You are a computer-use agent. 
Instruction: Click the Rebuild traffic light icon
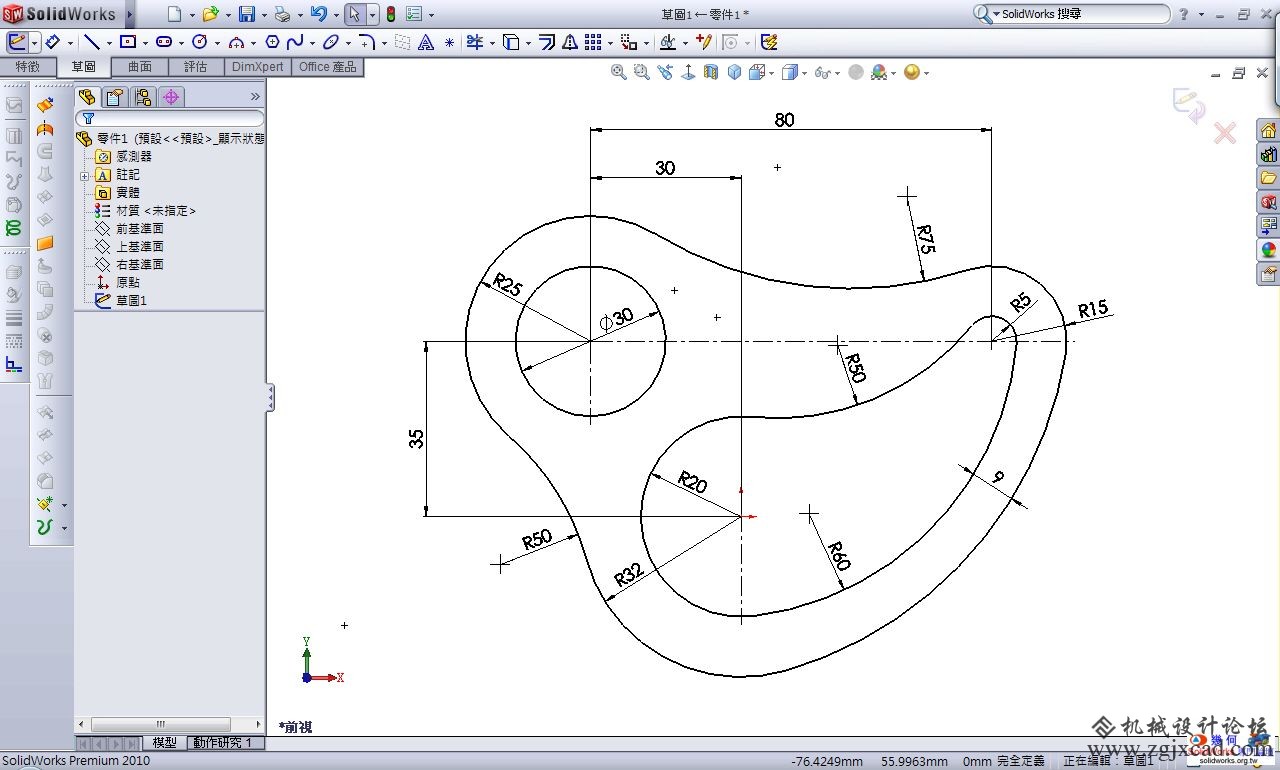(x=390, y=14)
